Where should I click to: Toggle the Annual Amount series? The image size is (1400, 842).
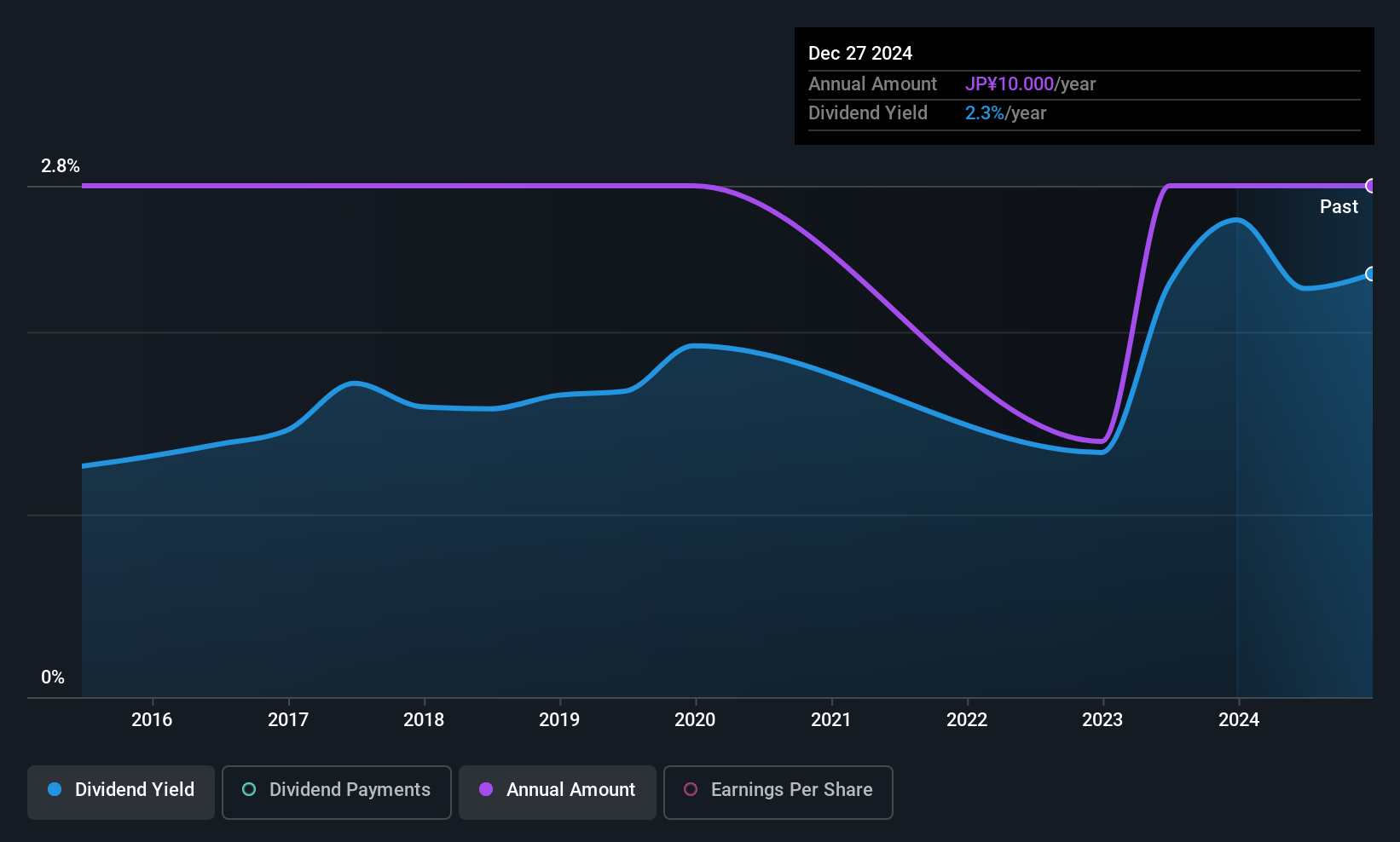tap(558, 793)
